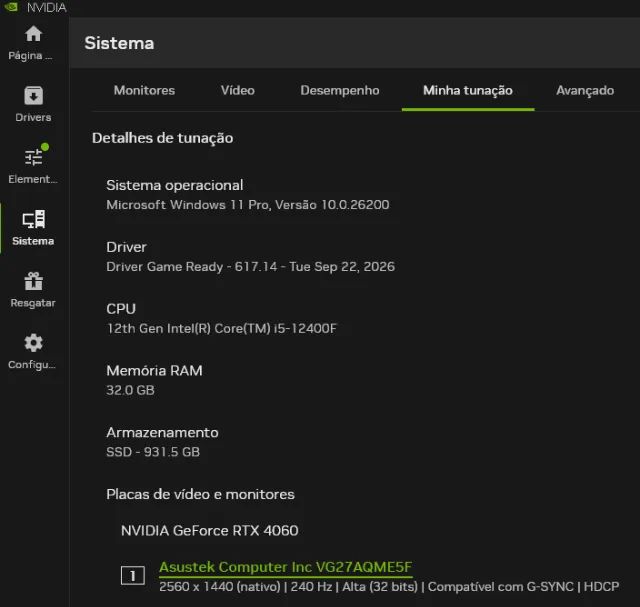This screenshot has height=607, width=640.
Task: Open the Drivers download section
Action: (x=33, y=96)
